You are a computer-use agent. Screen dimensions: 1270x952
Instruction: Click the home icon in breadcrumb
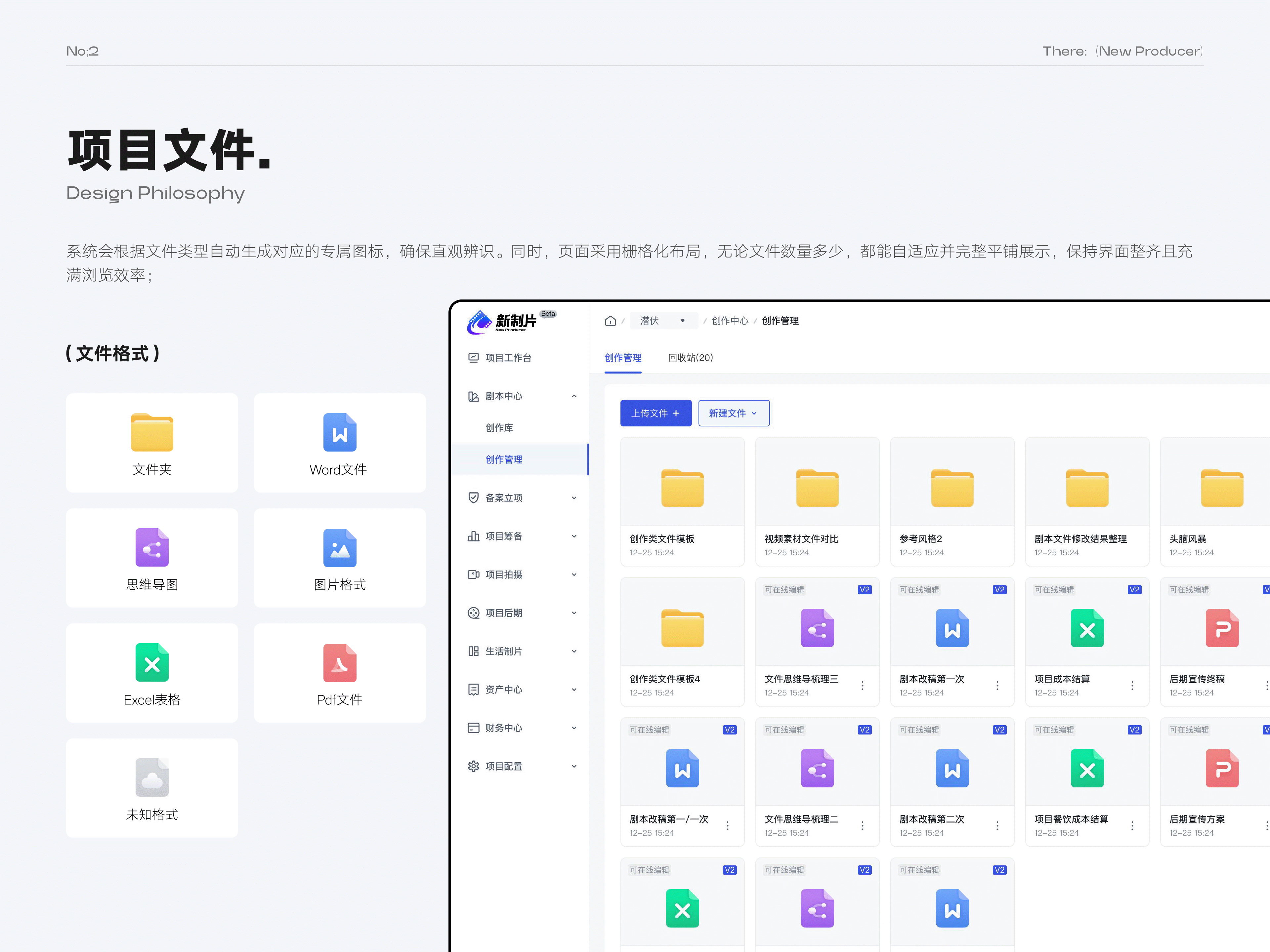[610, 321]
